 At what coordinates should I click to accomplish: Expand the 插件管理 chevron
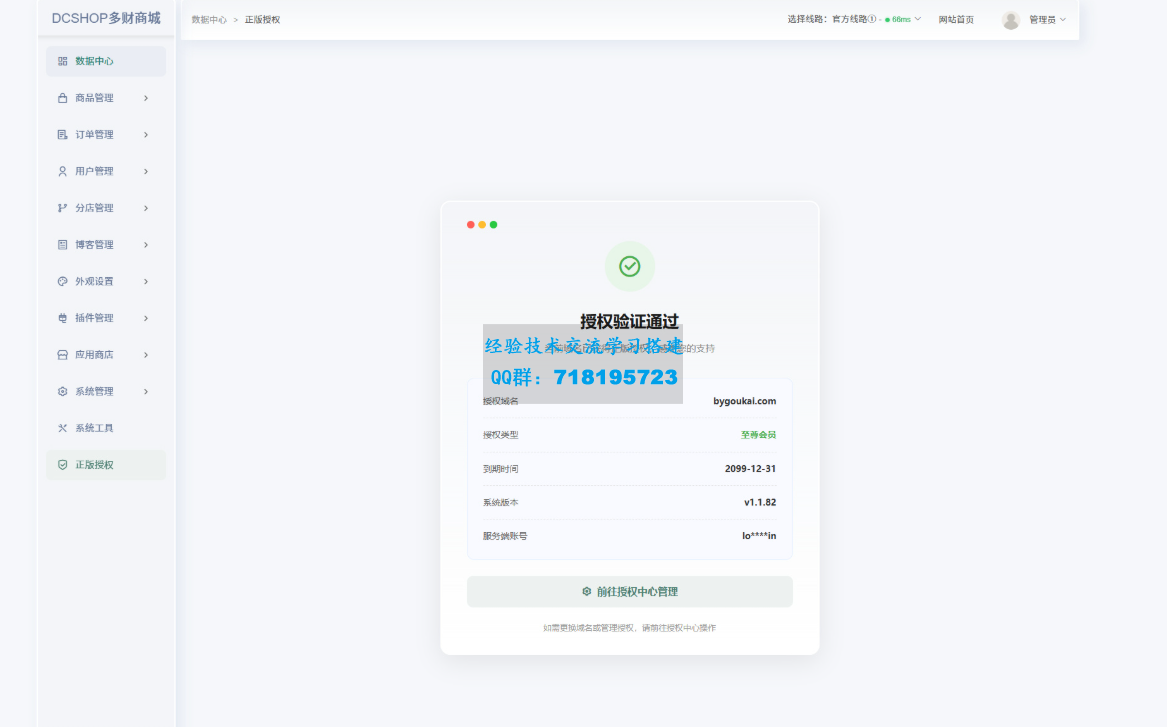(x=146, y=318)
